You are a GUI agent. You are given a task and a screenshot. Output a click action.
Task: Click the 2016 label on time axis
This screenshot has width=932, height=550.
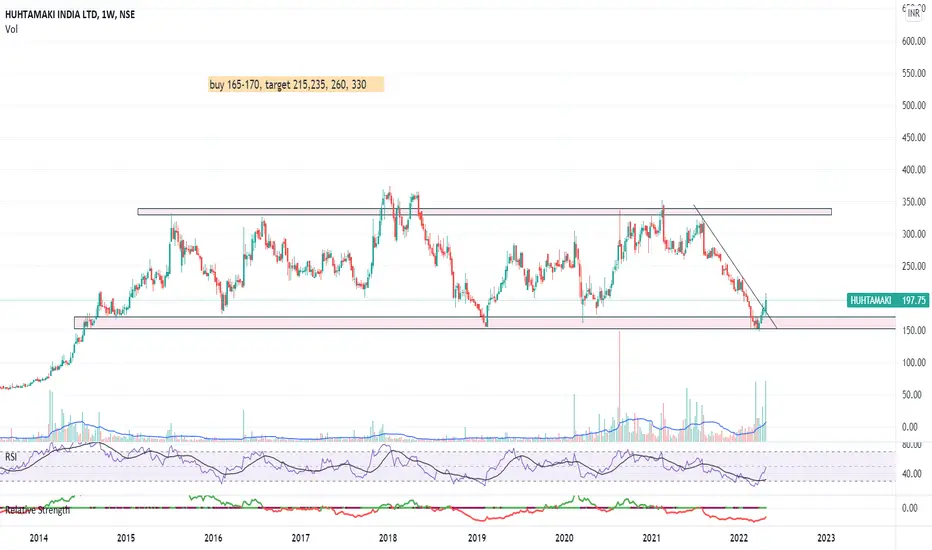click(x=213, y=538)
